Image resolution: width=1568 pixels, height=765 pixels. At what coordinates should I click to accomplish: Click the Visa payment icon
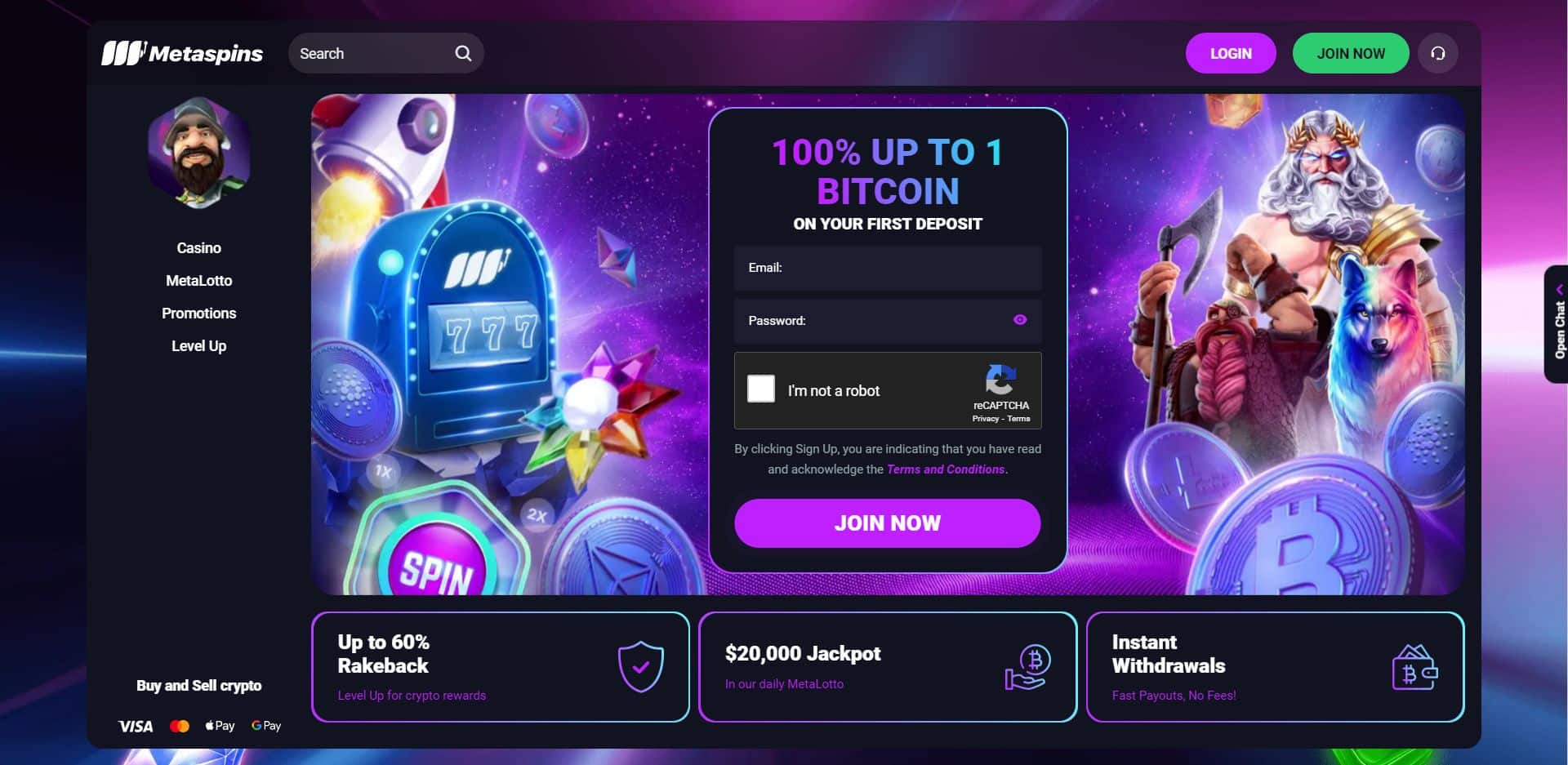pyautogui.click(x=136, y=726)
